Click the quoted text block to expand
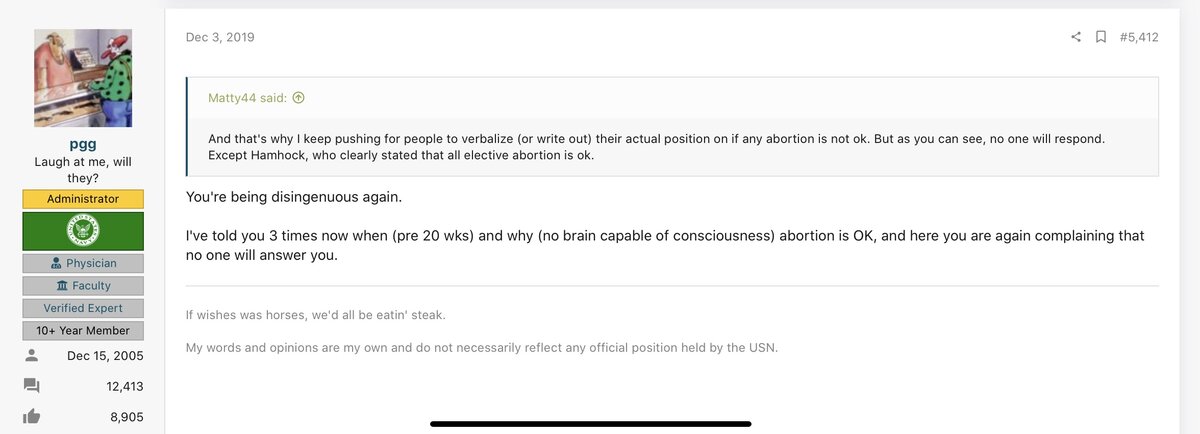The height and width of the screenshot is (434, 1200). tap(673, 147)
